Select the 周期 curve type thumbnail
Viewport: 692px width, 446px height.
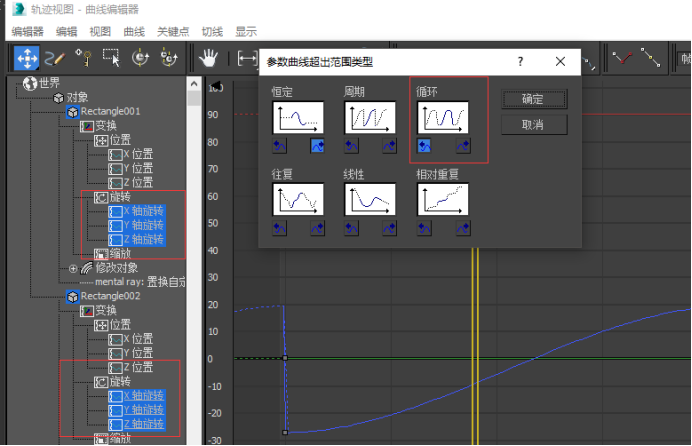(370, 117)
